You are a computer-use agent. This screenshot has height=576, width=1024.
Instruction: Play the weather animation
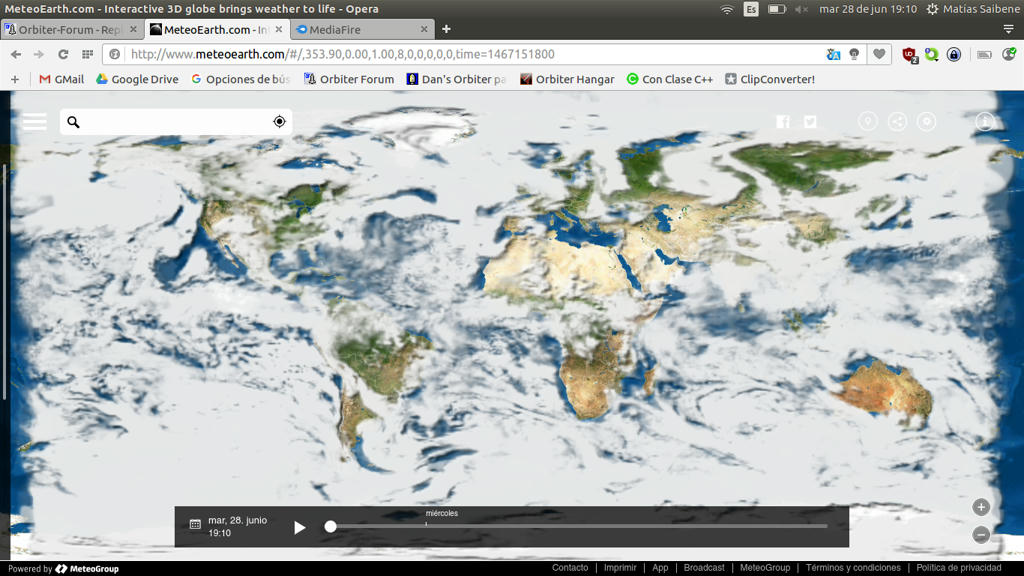pos(299,527)
